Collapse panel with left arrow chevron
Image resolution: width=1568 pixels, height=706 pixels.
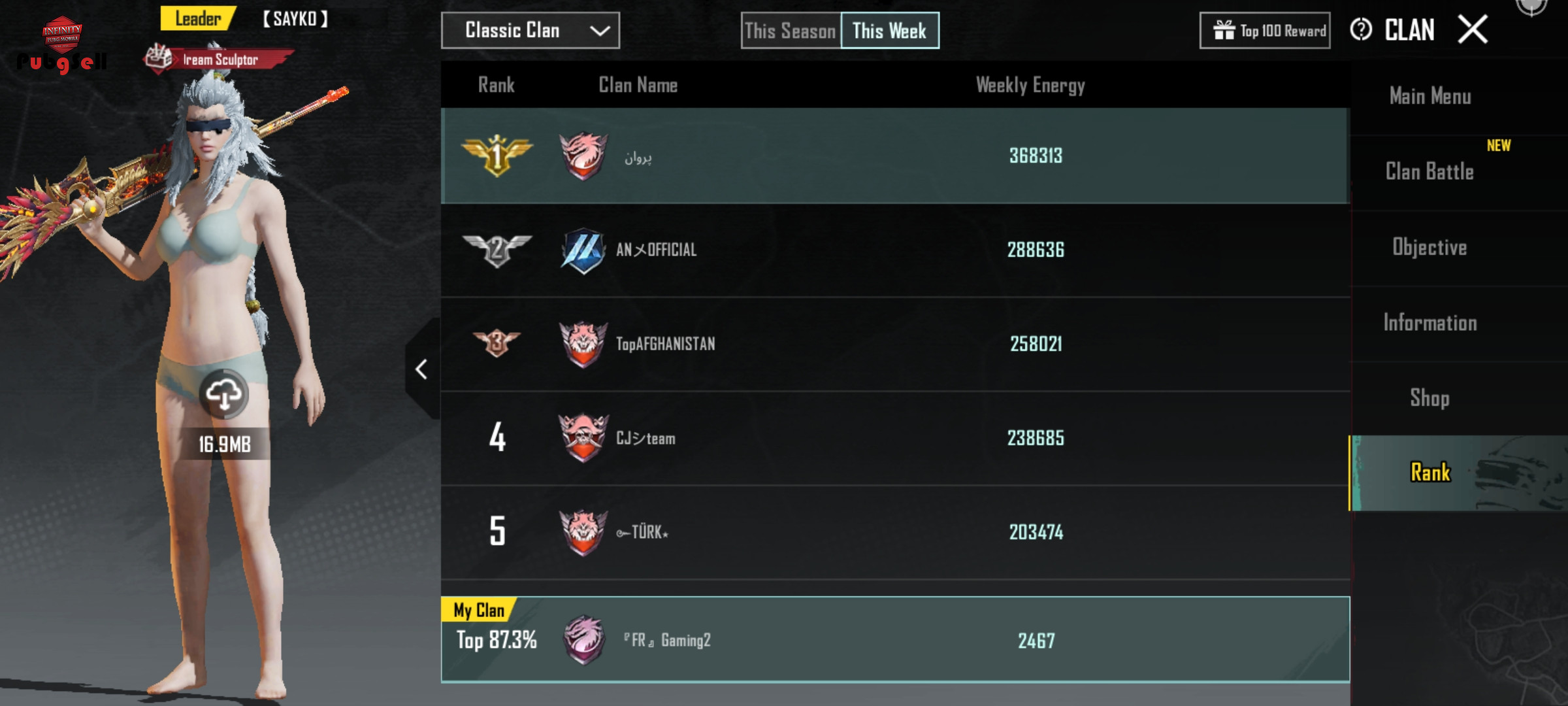point(422,369)
